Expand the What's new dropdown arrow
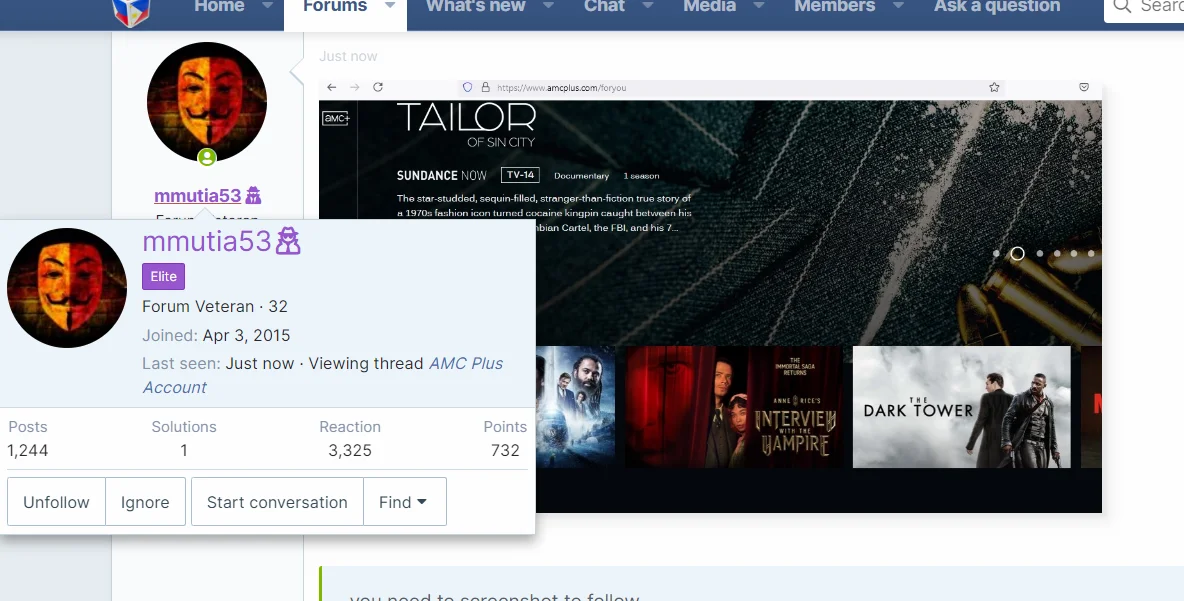This screenshot has width=1184, height=601. click(x=548, y=6)
